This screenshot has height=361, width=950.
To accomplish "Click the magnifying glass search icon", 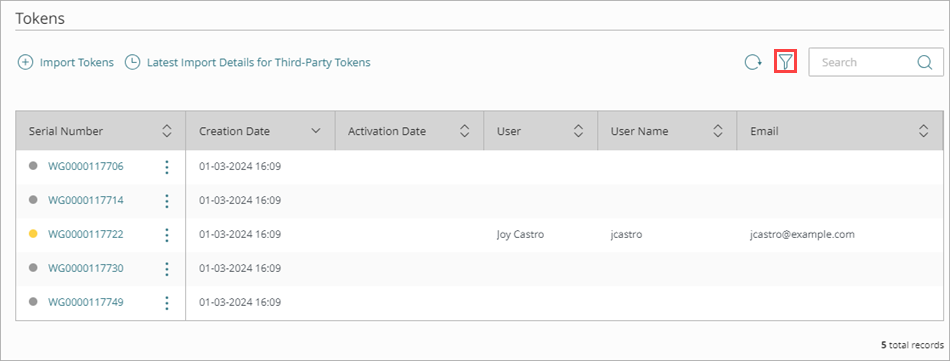I will (x=925, y=62).
